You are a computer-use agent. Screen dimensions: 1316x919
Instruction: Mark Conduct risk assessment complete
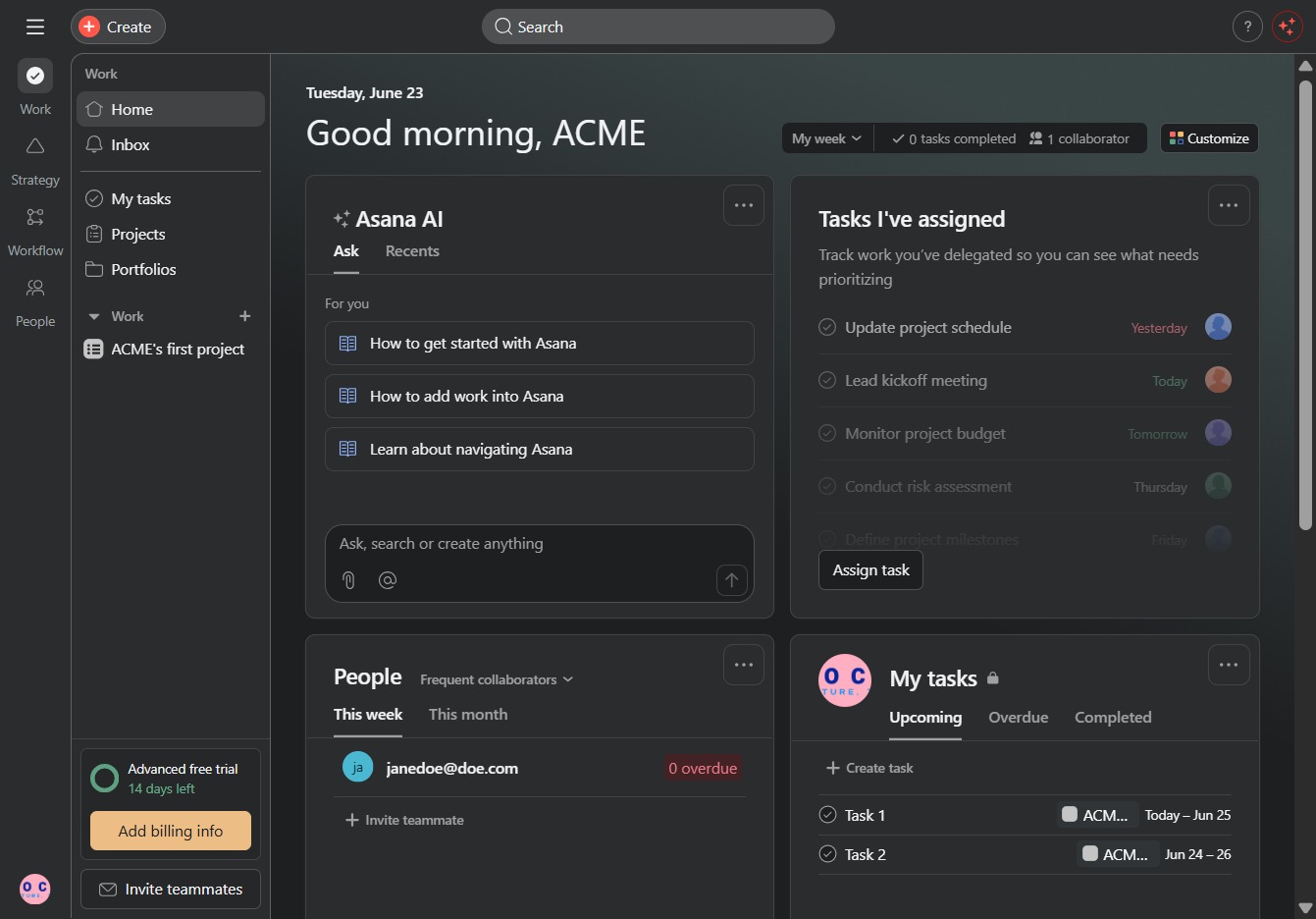[827, 486]
